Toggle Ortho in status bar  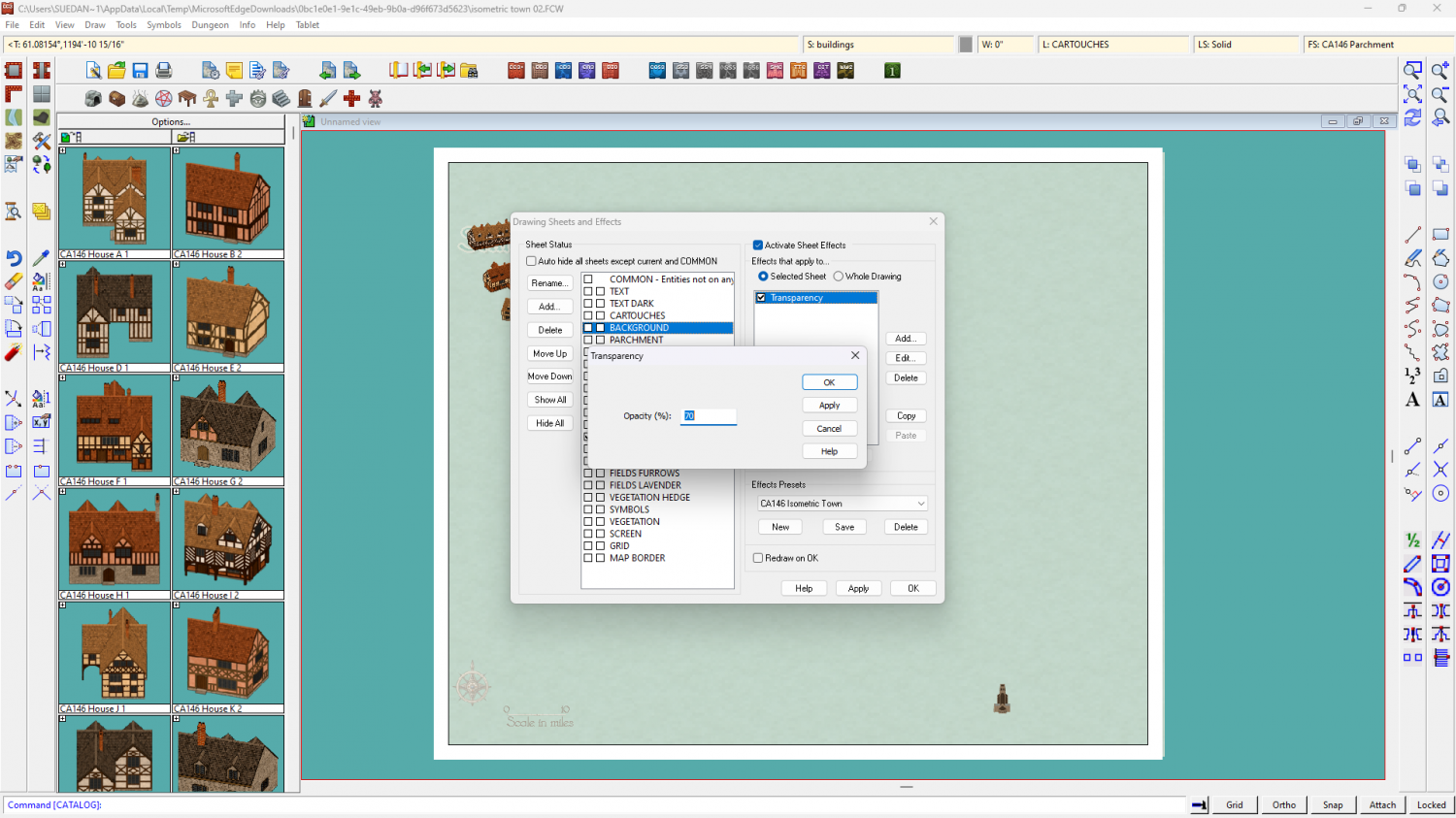(x=1283, y=804)
